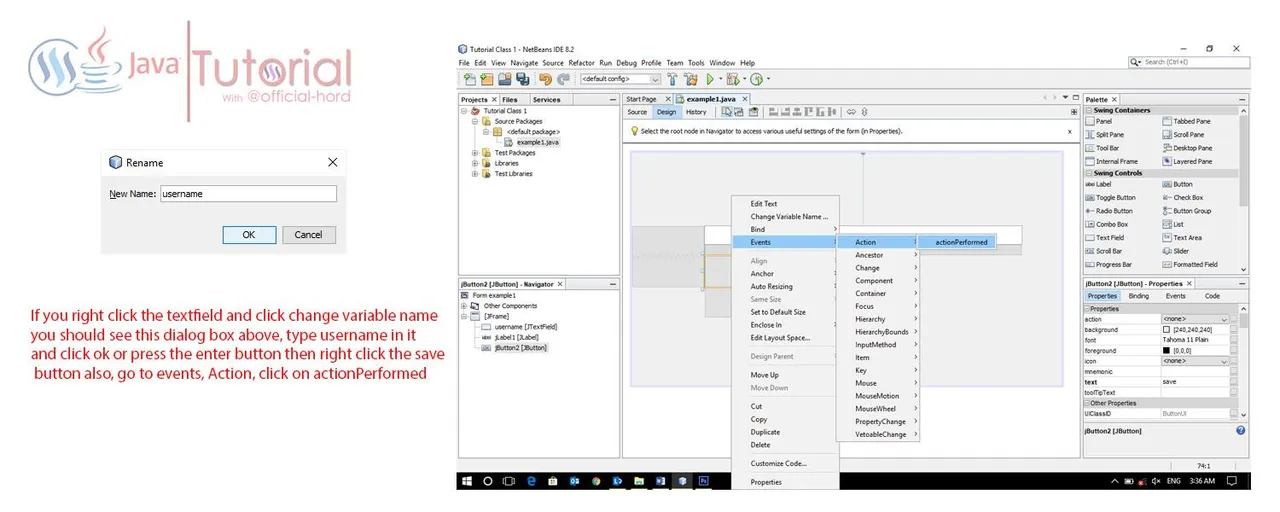Screen dimensions: 1280x512
Task: Expand Other Components in Navigator
Action: (465, 306)
